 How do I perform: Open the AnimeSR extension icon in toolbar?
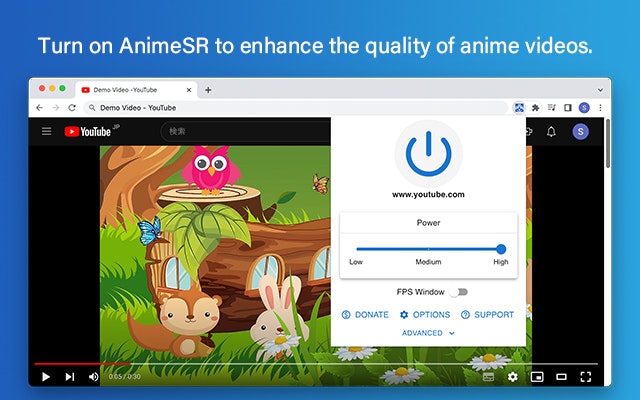519,108
